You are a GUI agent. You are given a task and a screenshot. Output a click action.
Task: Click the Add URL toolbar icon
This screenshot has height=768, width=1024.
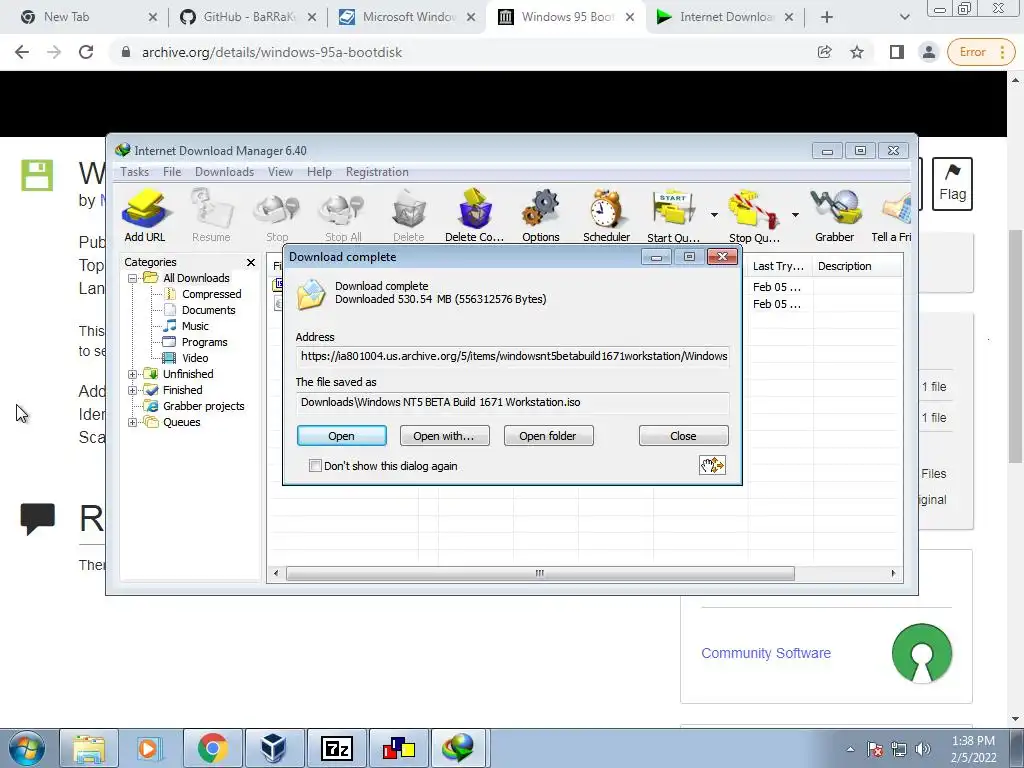click(x=145, y=216)
